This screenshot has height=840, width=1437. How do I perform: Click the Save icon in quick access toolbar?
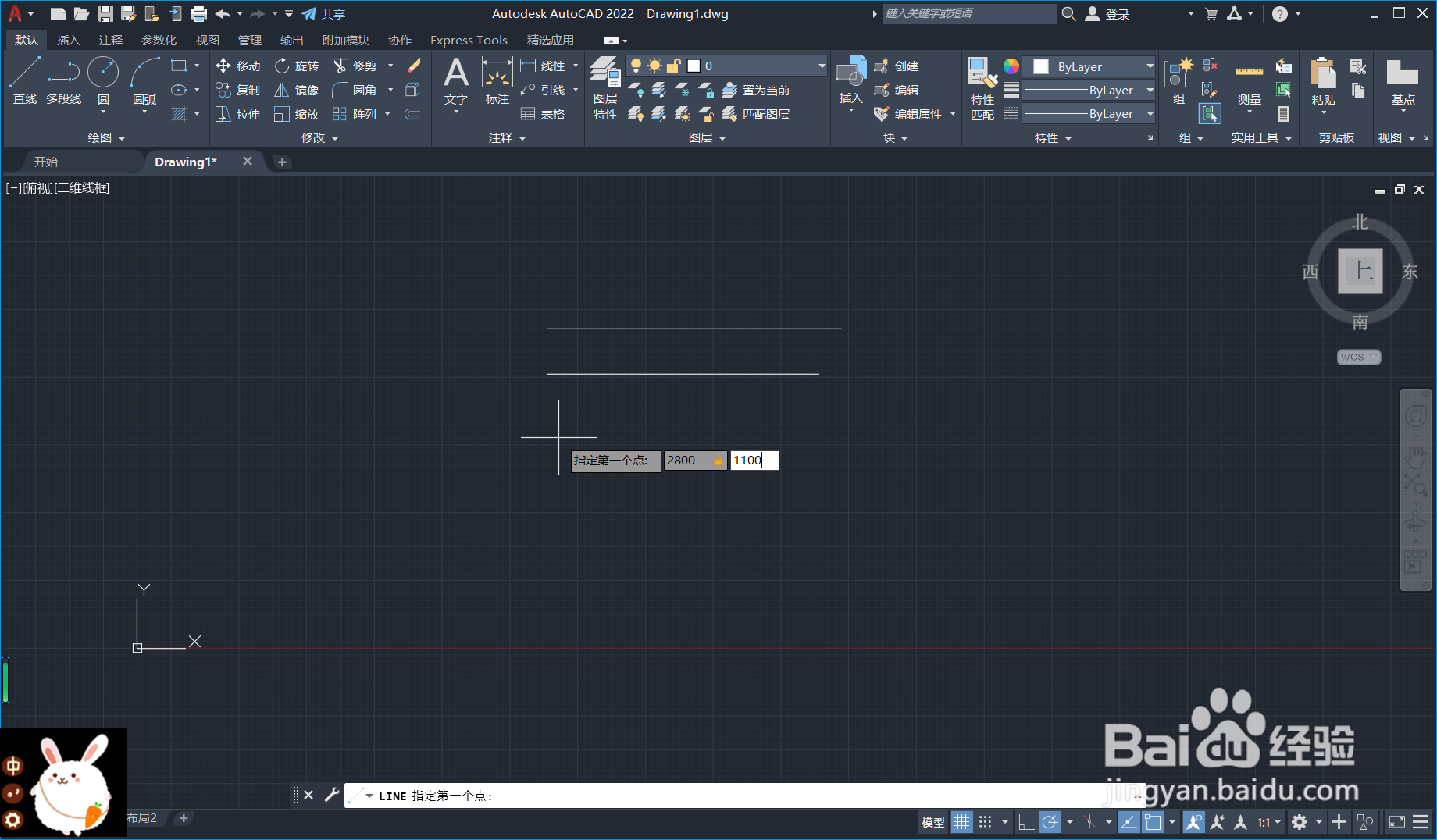tap(105, 14)
